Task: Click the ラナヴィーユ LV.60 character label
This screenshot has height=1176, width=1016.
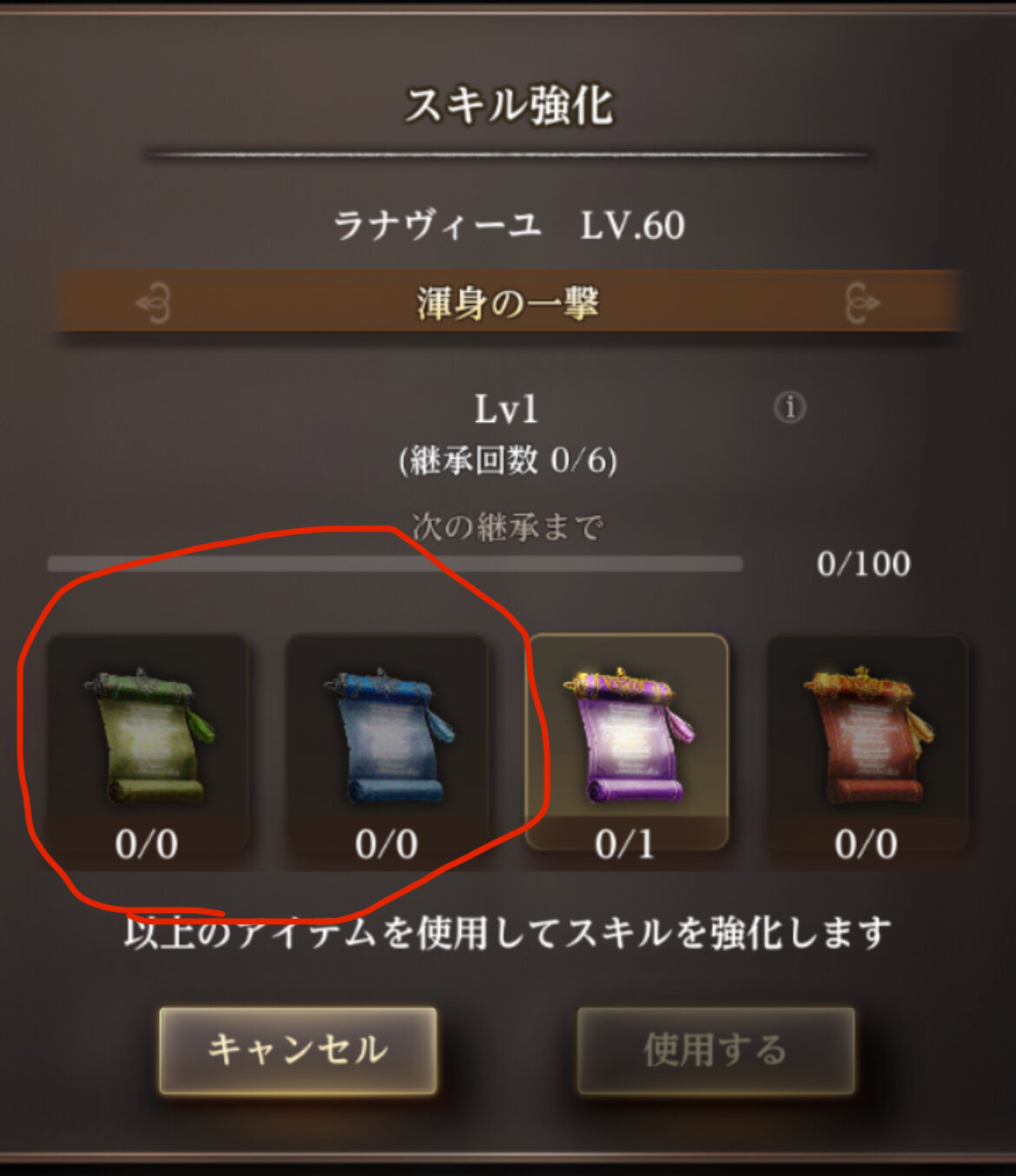Action: coord(509,226)
